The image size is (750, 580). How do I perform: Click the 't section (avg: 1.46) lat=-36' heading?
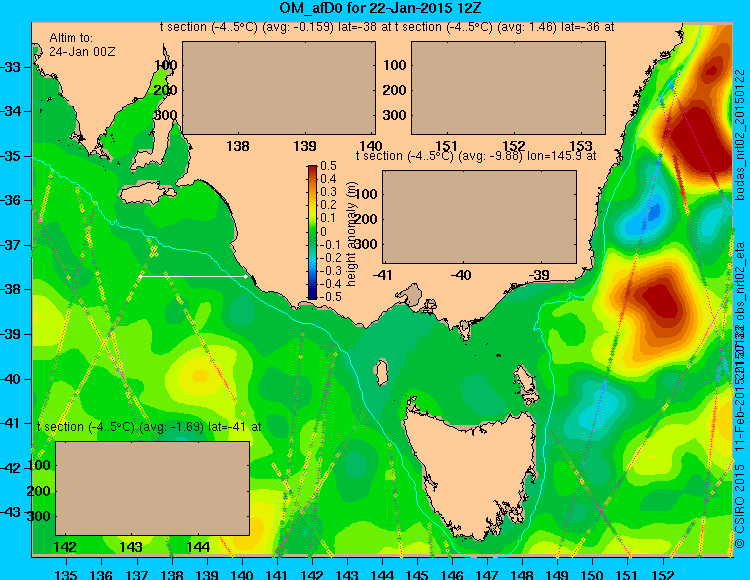(x=505, y=27)
